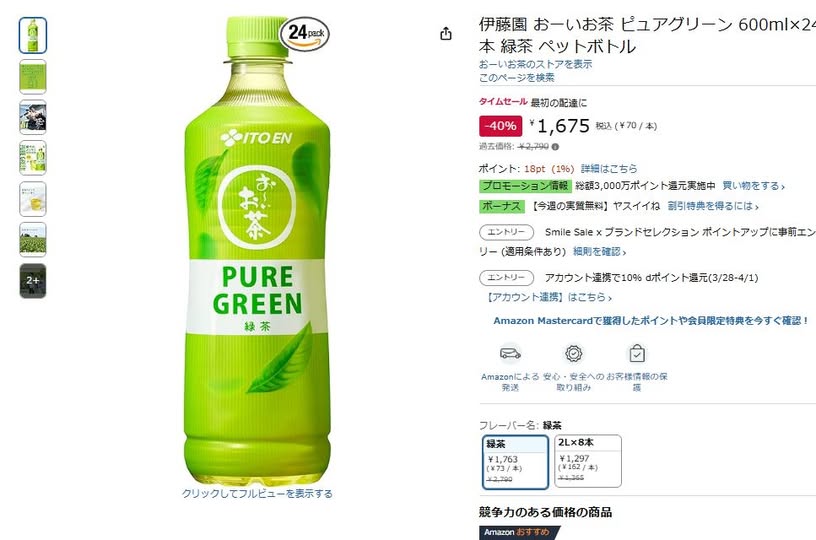This screenshot has width=816, height=540.
Task: Choose the 緑茶 flavor option
Action: (515, 462)
